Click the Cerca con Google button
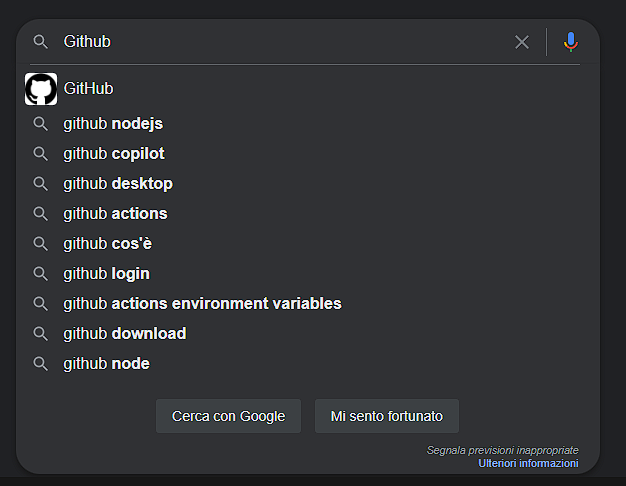Image resolution: width=626 pixels, height=486 pixels. coord(228,416)
